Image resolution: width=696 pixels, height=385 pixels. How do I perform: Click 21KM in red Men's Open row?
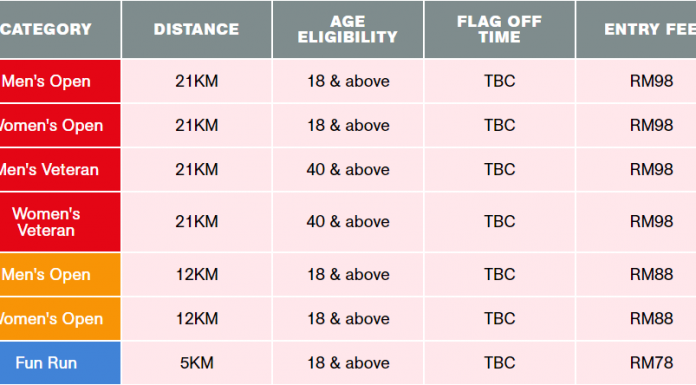pyautogui.click(x=197, y=81)
